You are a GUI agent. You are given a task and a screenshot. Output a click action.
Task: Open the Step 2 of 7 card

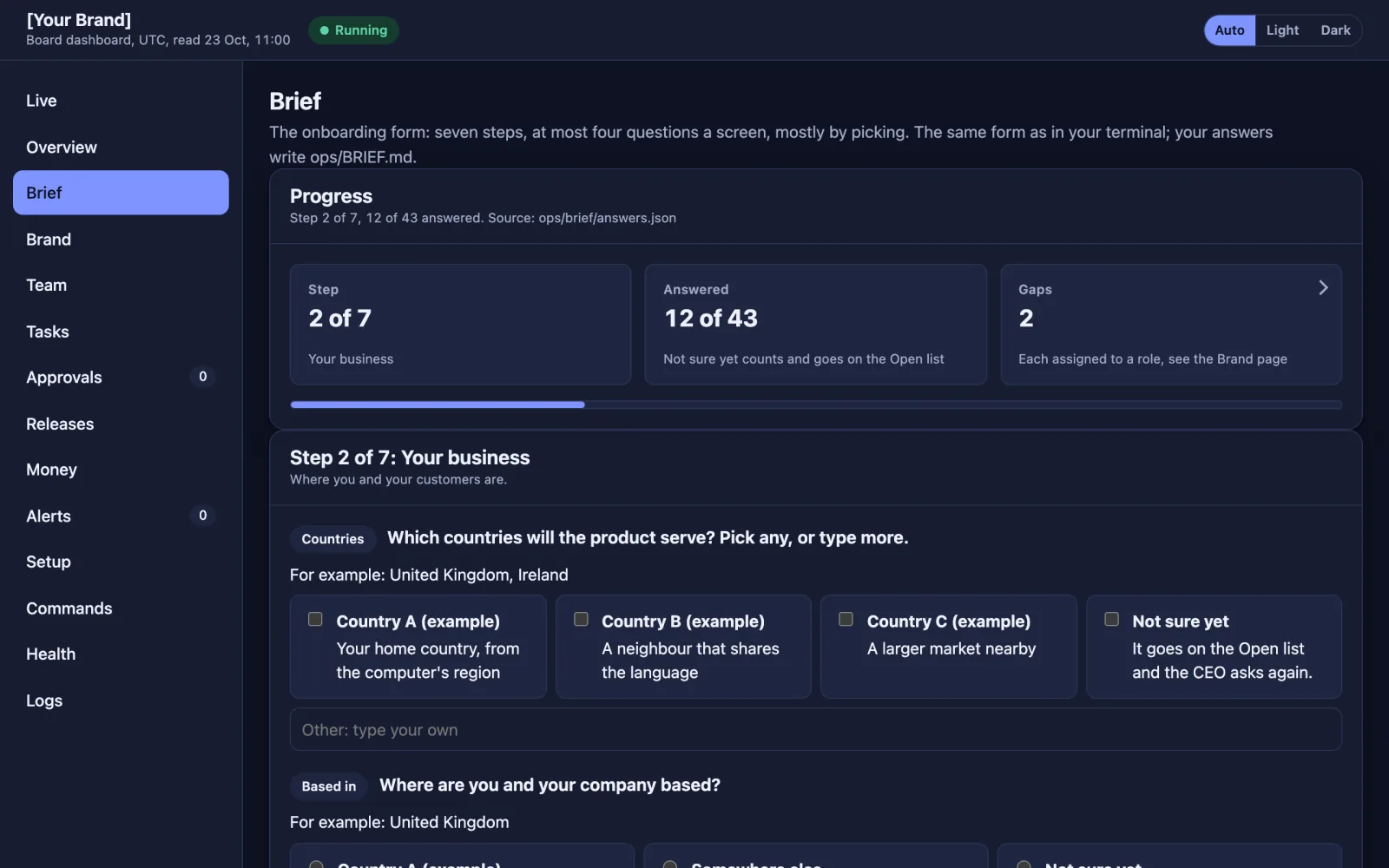[x=460, y=324]
